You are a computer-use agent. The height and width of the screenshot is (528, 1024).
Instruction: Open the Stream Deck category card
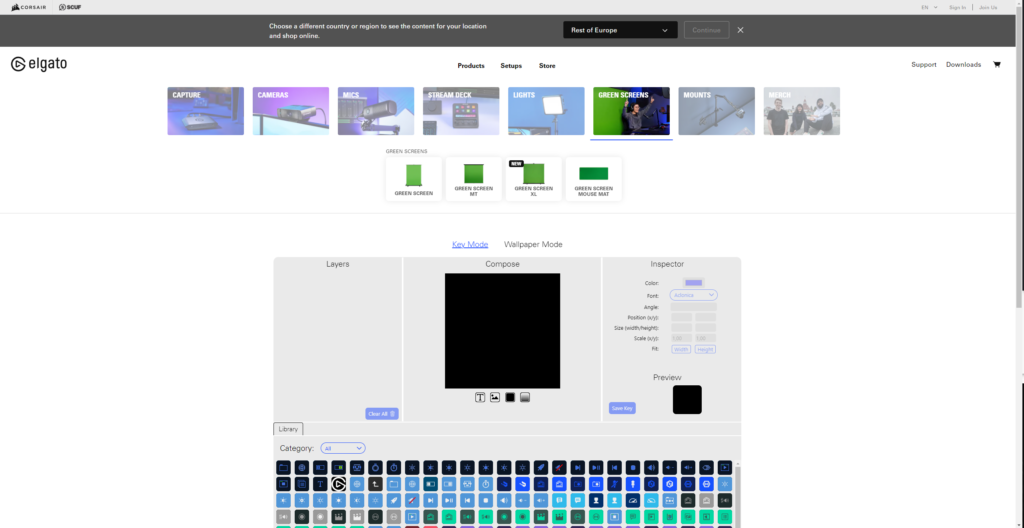coord(461,111)
